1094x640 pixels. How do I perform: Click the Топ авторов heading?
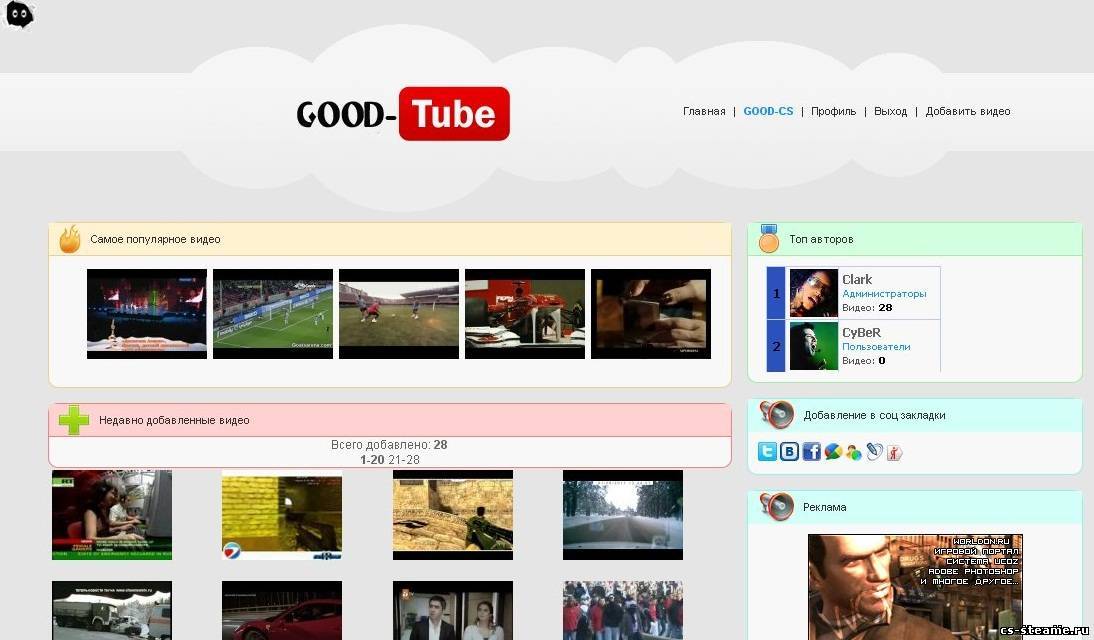821,239
